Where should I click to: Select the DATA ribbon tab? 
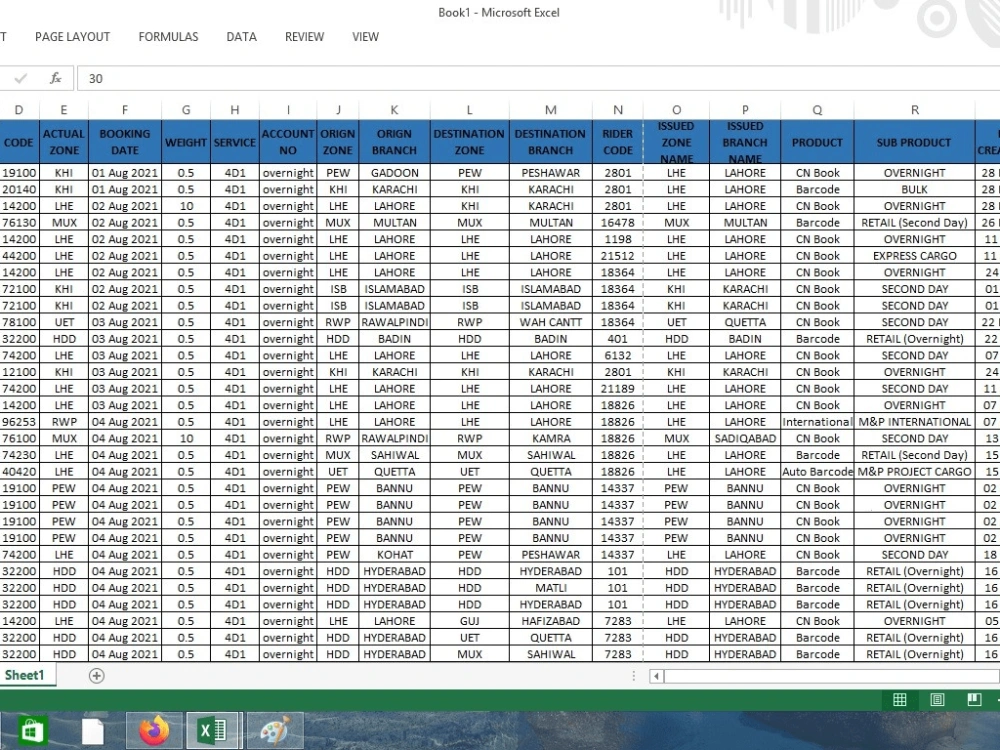click(241, 37)
